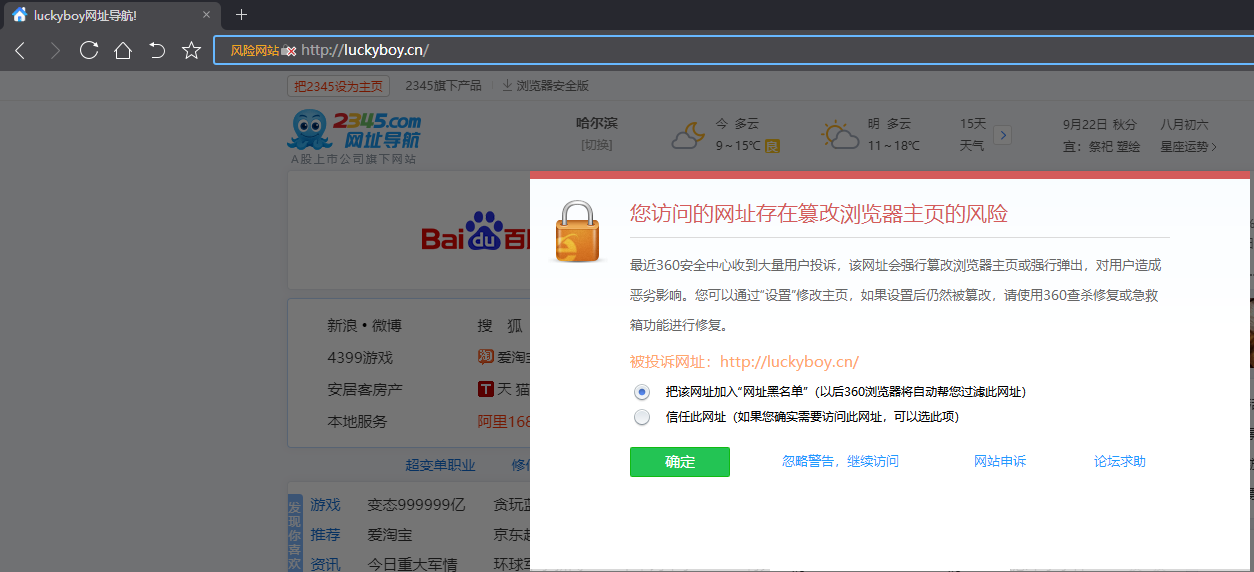Open the browser home page icon

click(122, 50)
